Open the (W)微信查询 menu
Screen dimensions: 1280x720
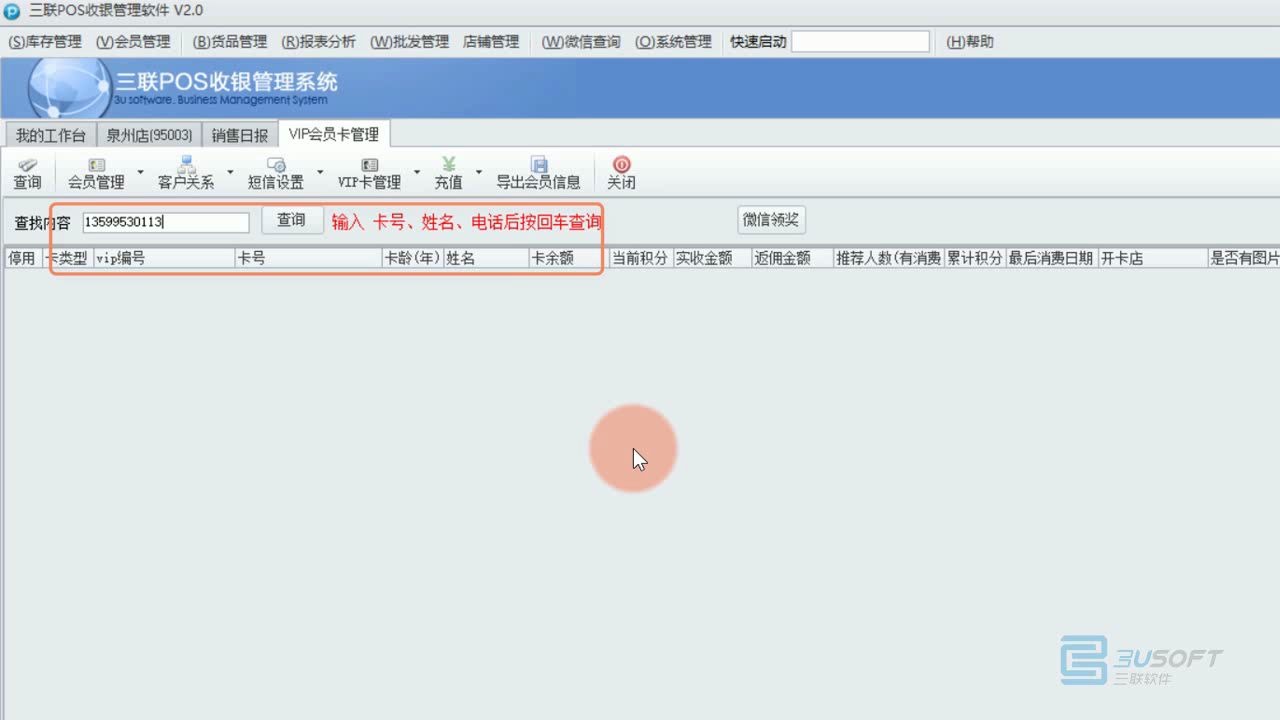click(x=581, y=42)
